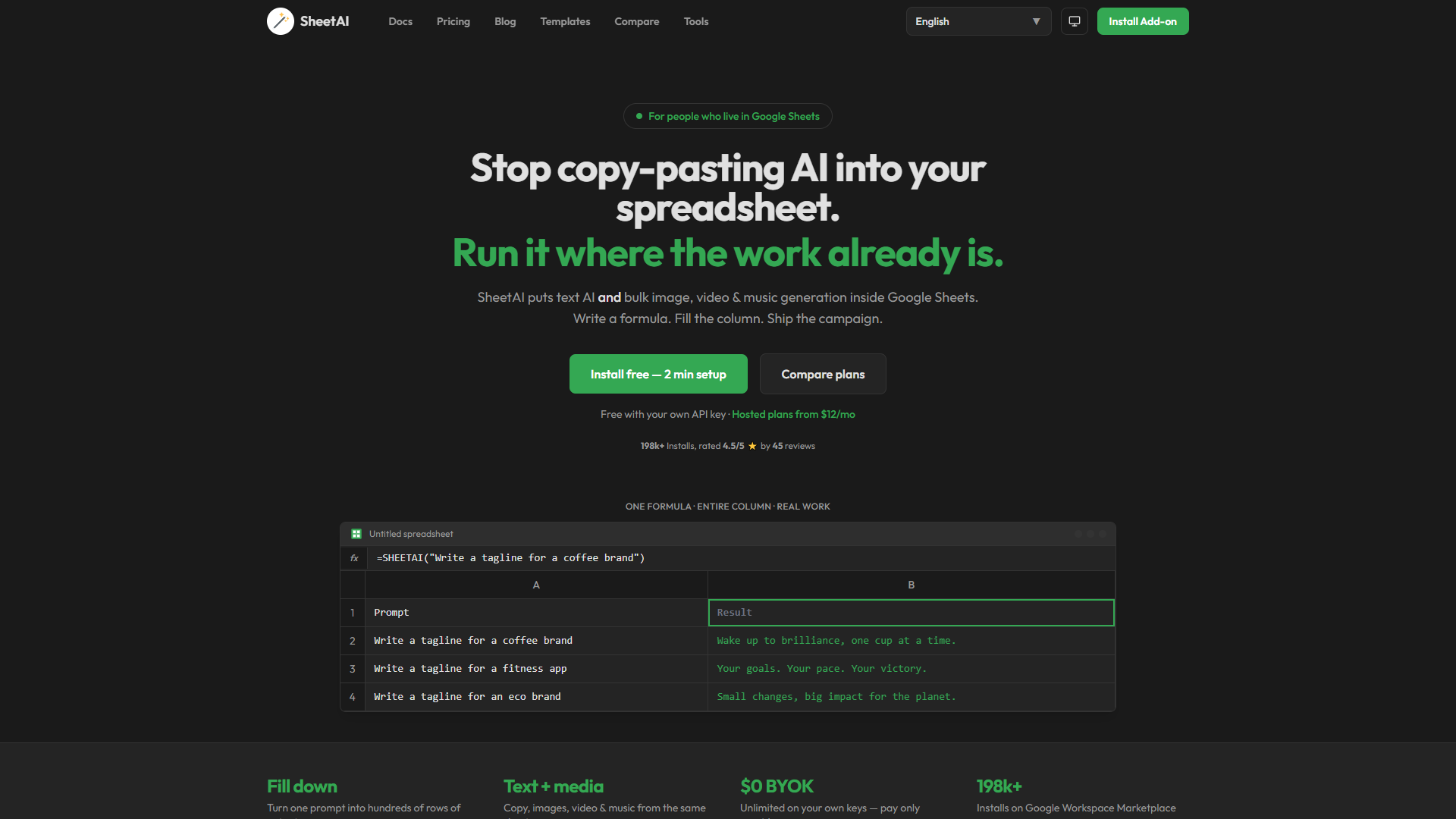Click the Install Add-on button

(1143, 21)
